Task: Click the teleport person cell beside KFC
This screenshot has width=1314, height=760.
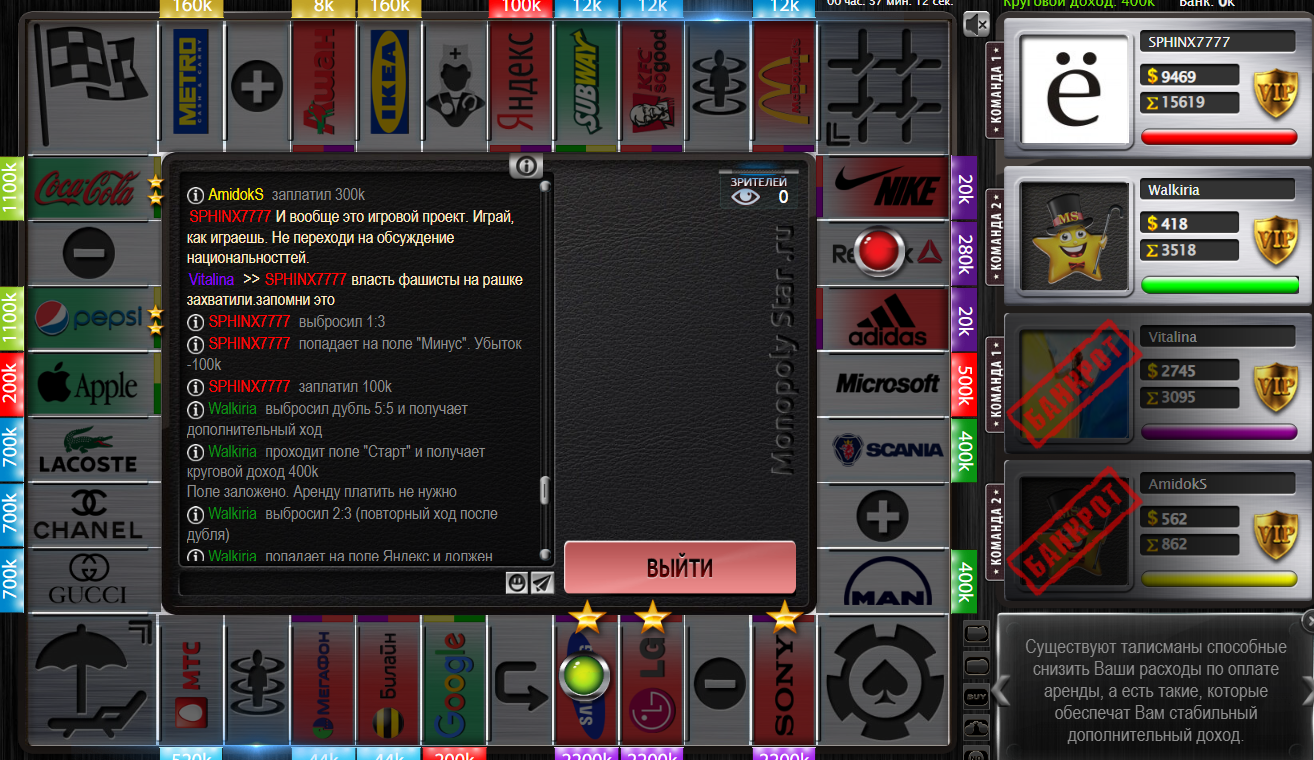Action: (x=718, y=84)
